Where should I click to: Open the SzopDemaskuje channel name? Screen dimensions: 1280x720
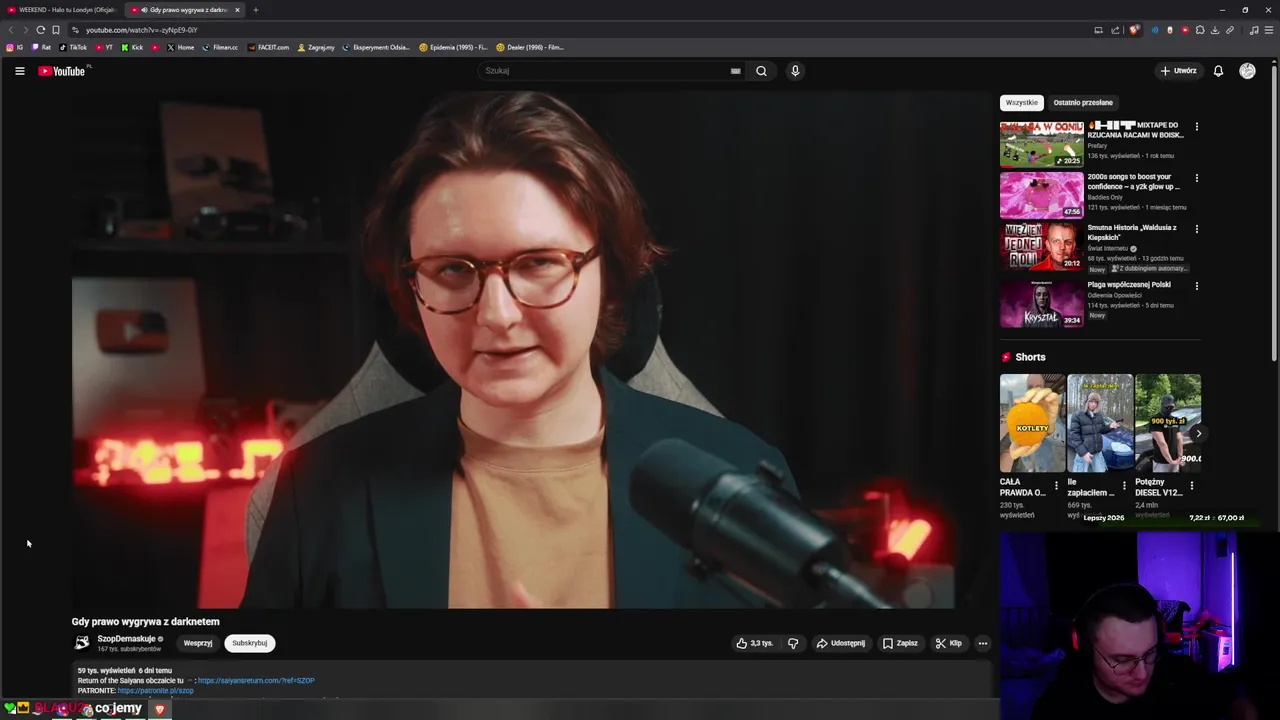[x=126, y=639]
